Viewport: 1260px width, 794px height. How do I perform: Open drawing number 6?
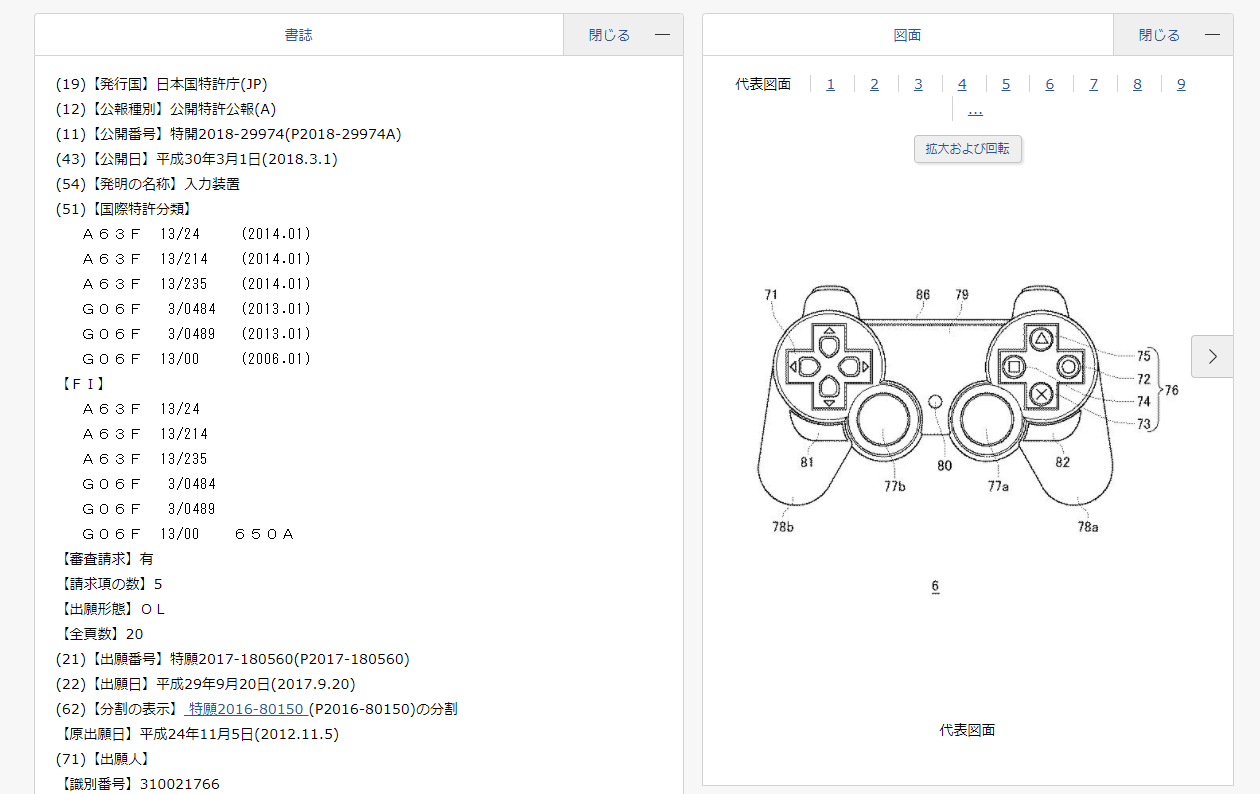1049,84
